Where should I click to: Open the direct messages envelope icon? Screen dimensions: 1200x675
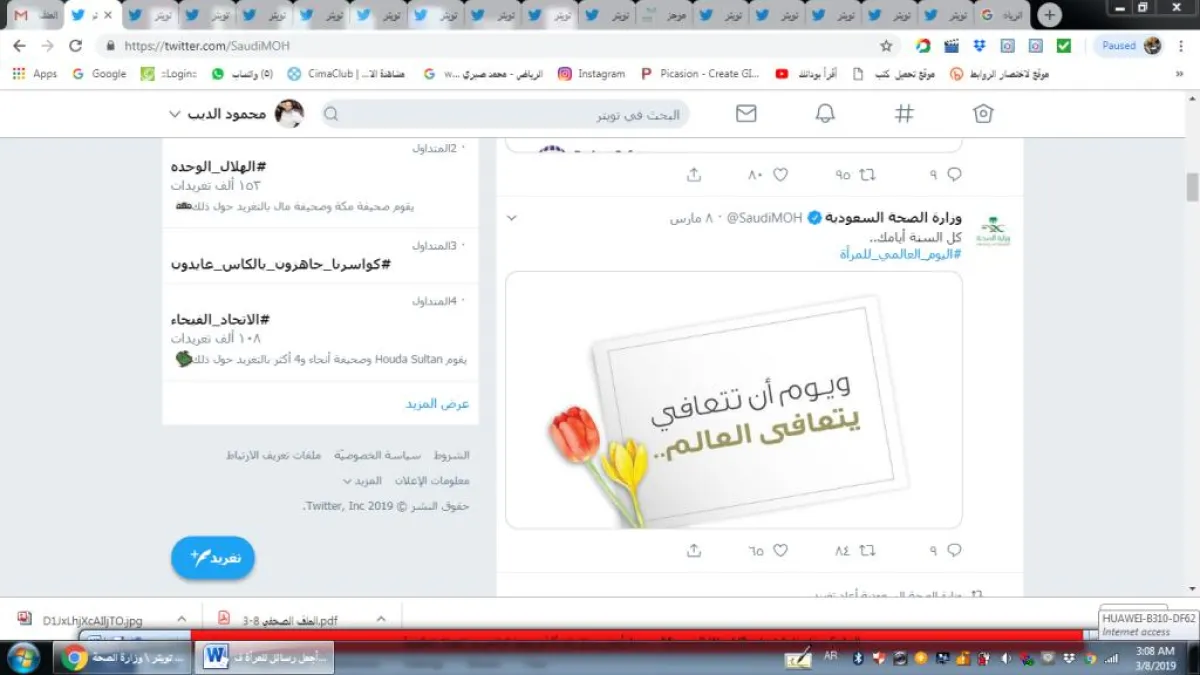[x=746, y=114]
